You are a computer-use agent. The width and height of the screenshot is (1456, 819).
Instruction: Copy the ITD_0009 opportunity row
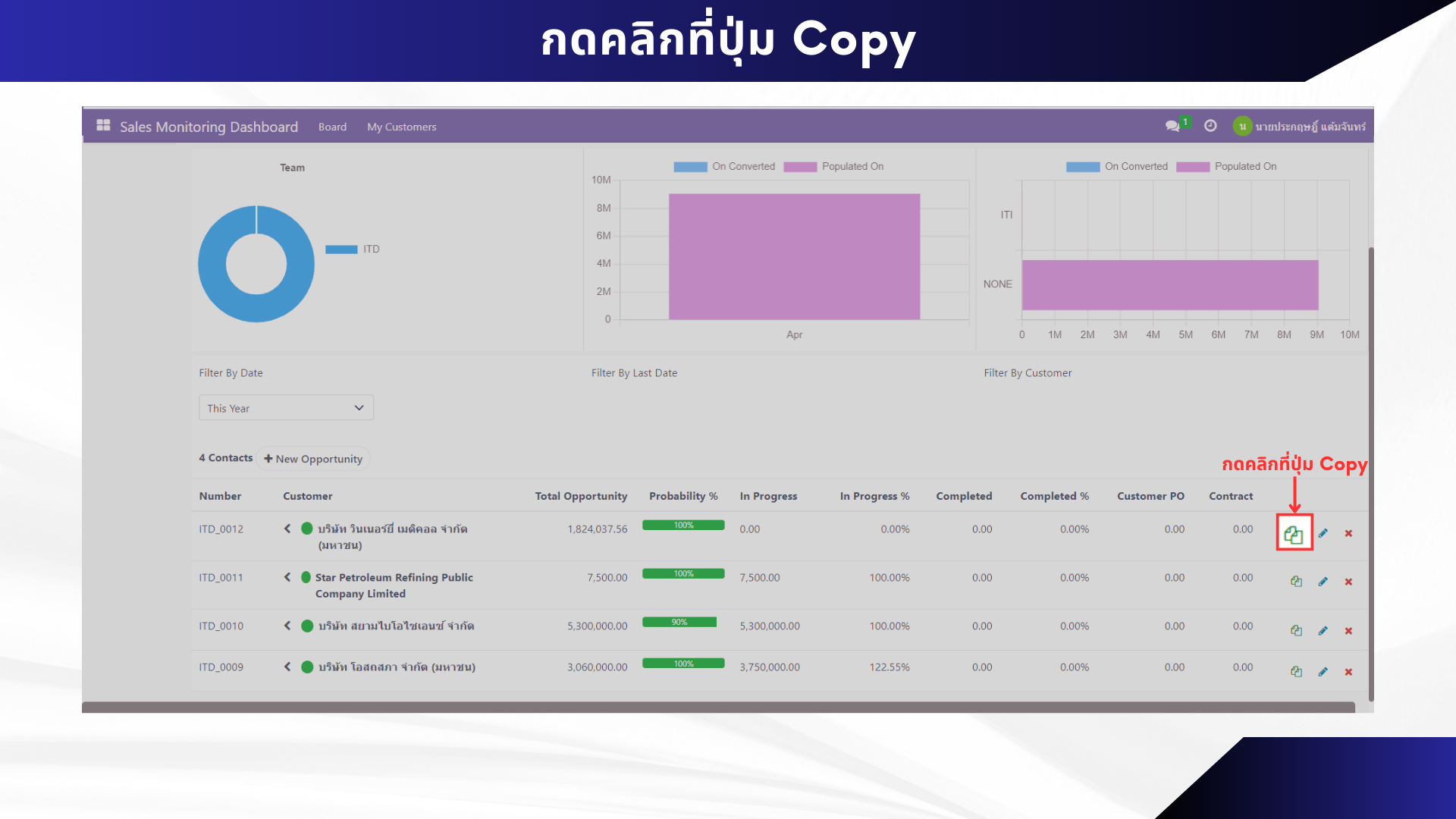tap(1296, 672)
